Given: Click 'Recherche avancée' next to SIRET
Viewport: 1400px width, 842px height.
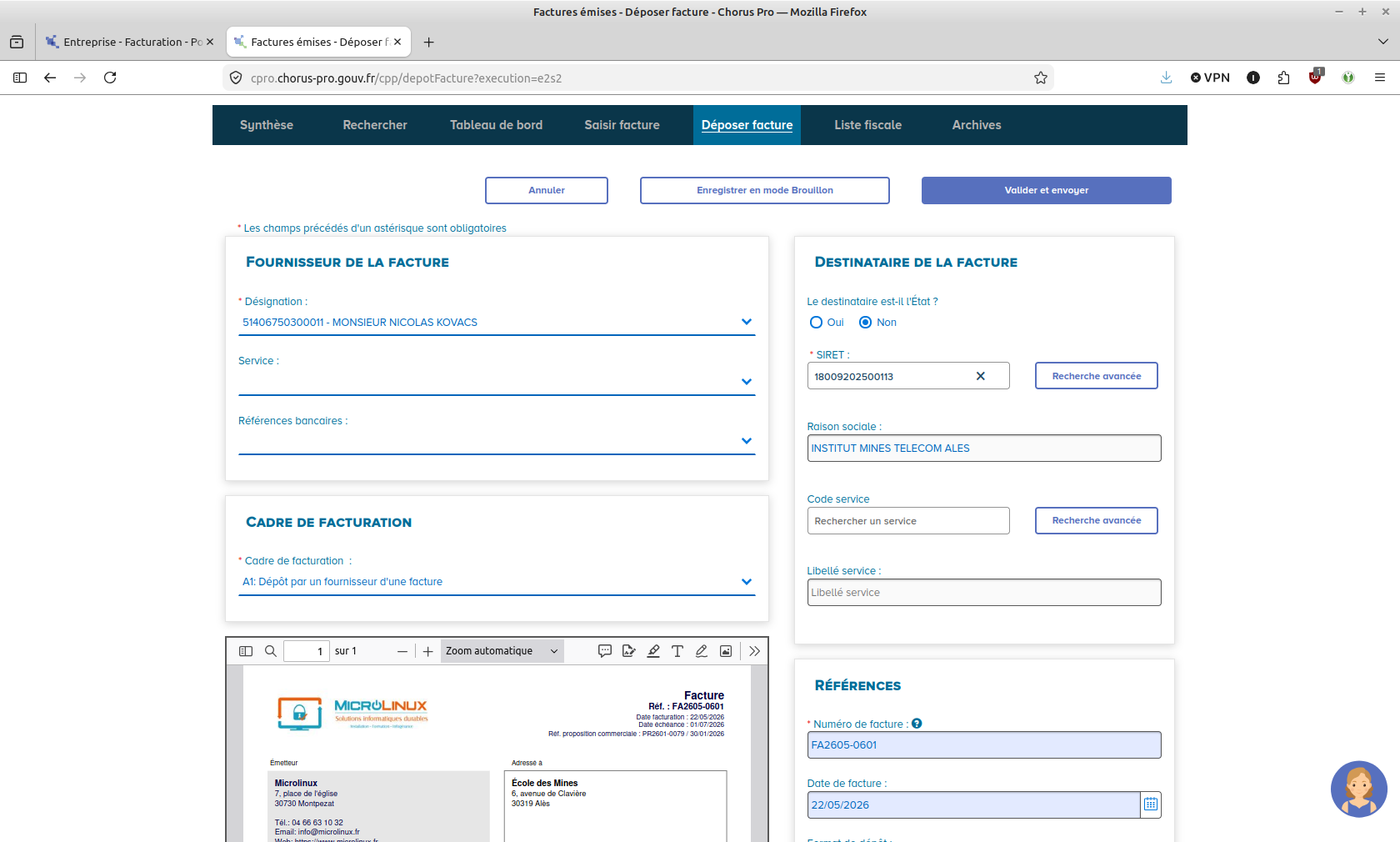Looking at the screenshot, I should [x=1097, y=376].
